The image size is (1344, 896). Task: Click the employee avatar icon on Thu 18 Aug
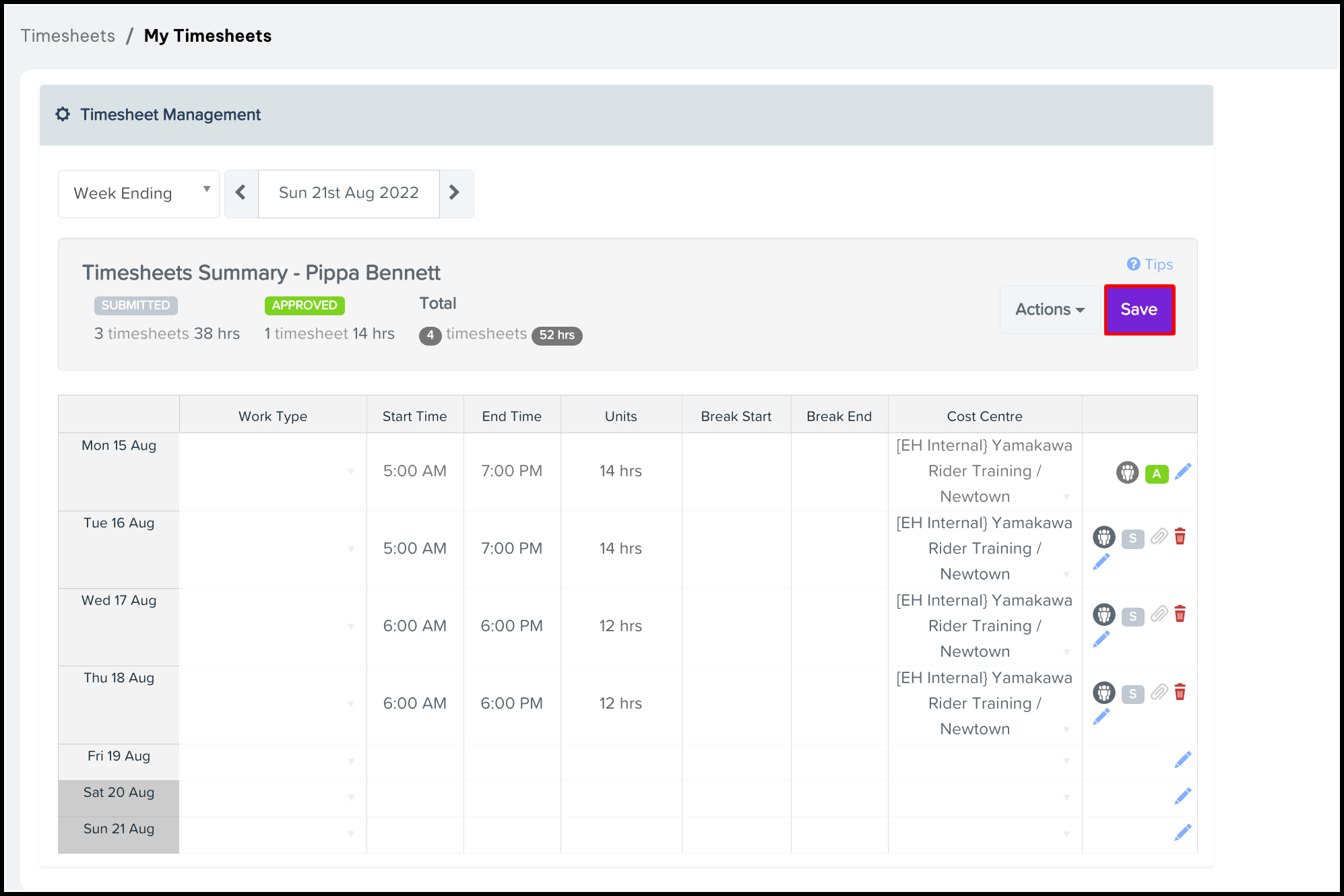point(1103,693)
